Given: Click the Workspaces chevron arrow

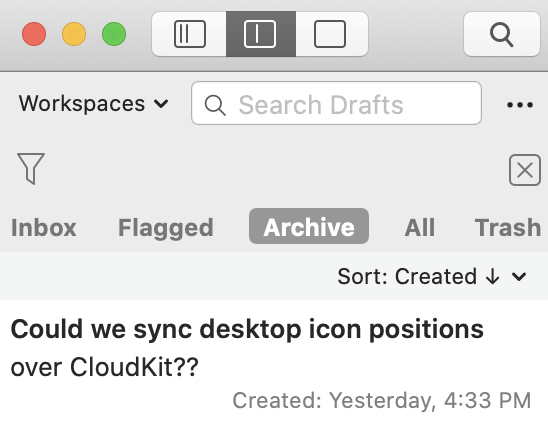Looking at the screenshot, I should coord(161,104).
